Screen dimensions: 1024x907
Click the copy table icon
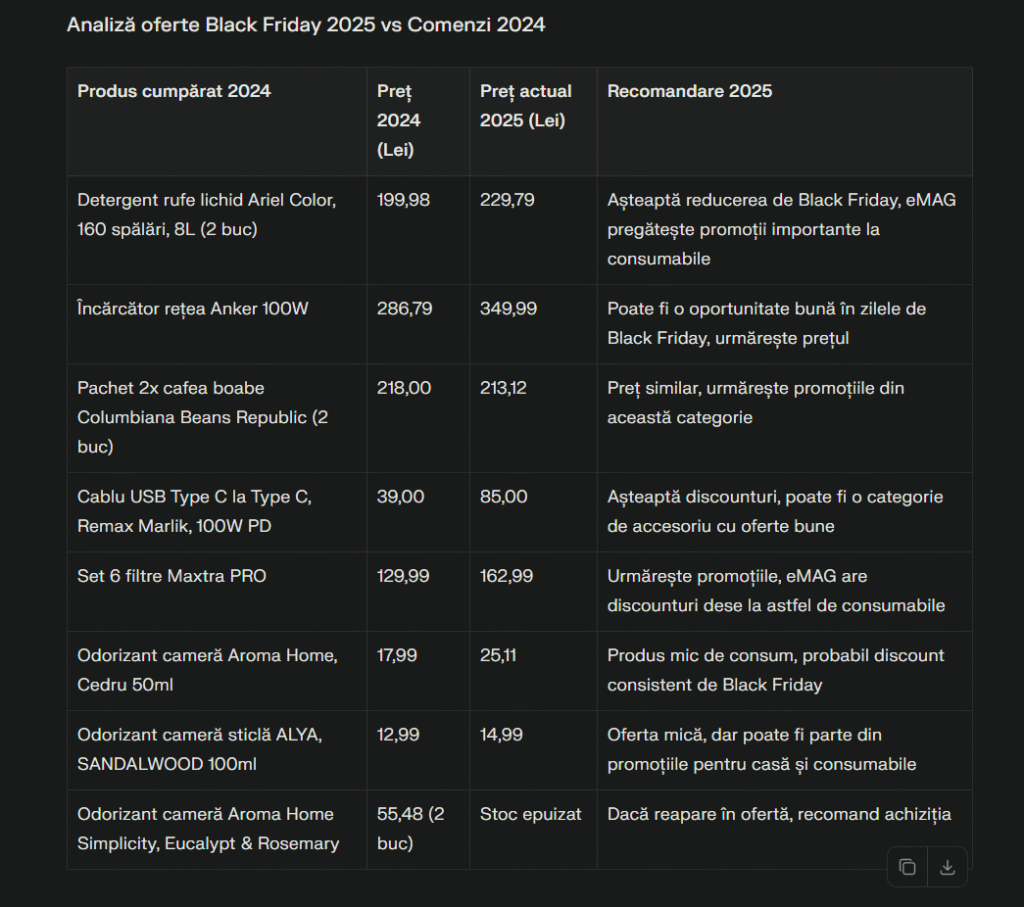coord(907,867)
